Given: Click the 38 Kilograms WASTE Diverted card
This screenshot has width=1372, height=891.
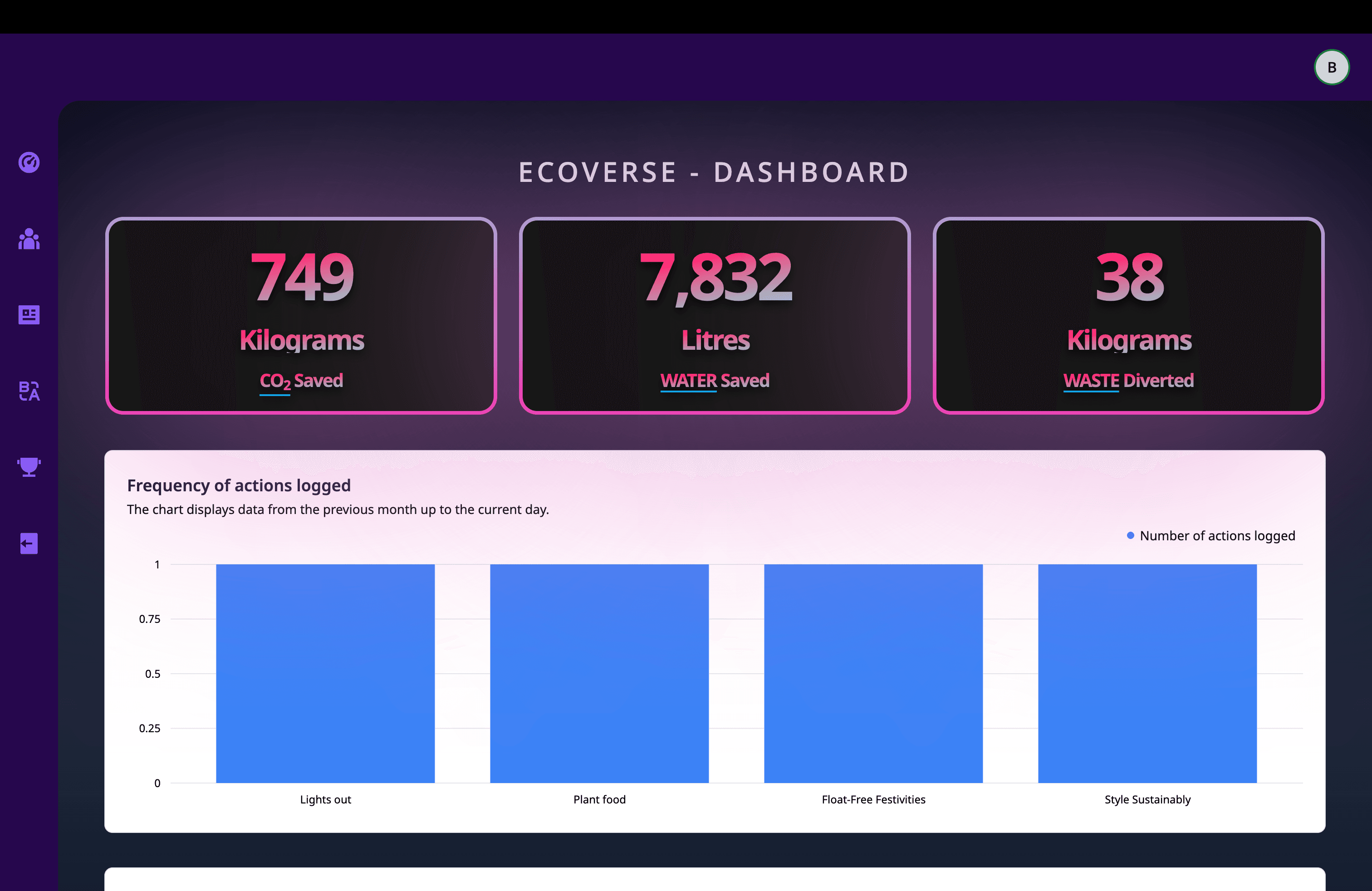Looking at the screenshot, I should pos(1129,316).
